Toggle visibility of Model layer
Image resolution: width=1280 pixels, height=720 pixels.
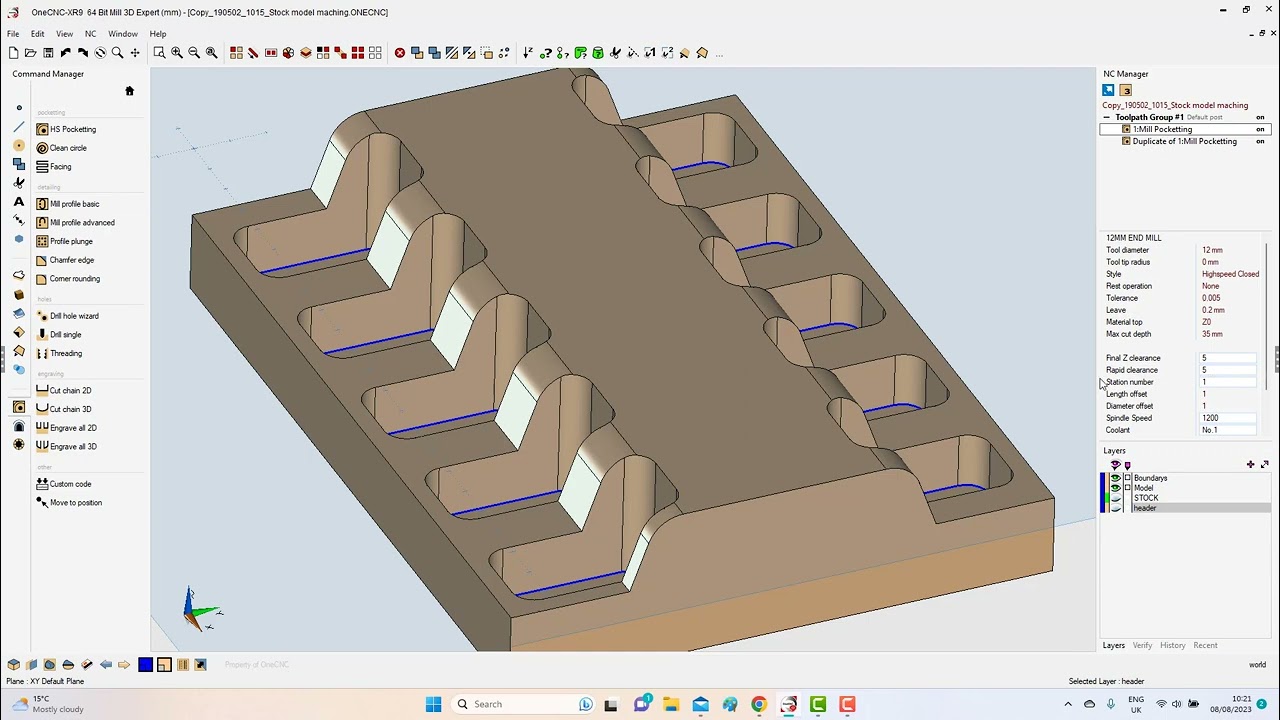tap(1115, 488)
